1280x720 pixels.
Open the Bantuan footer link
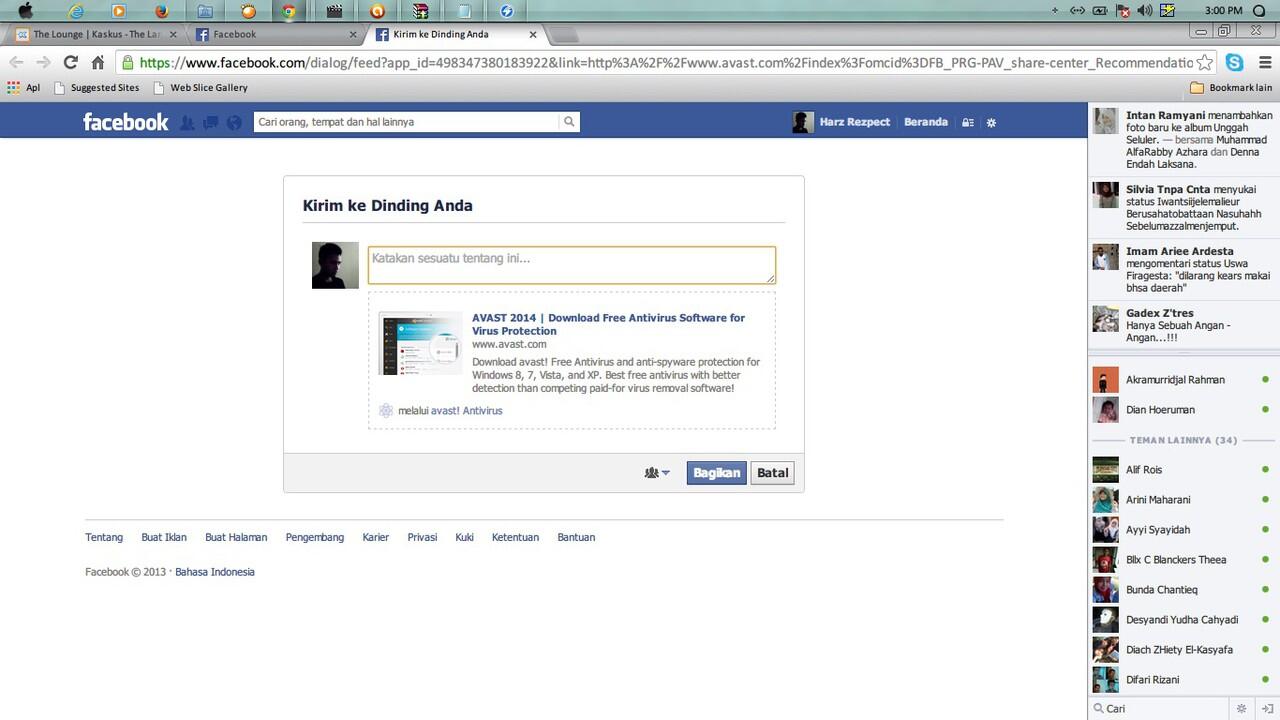[x=576, y=537]
